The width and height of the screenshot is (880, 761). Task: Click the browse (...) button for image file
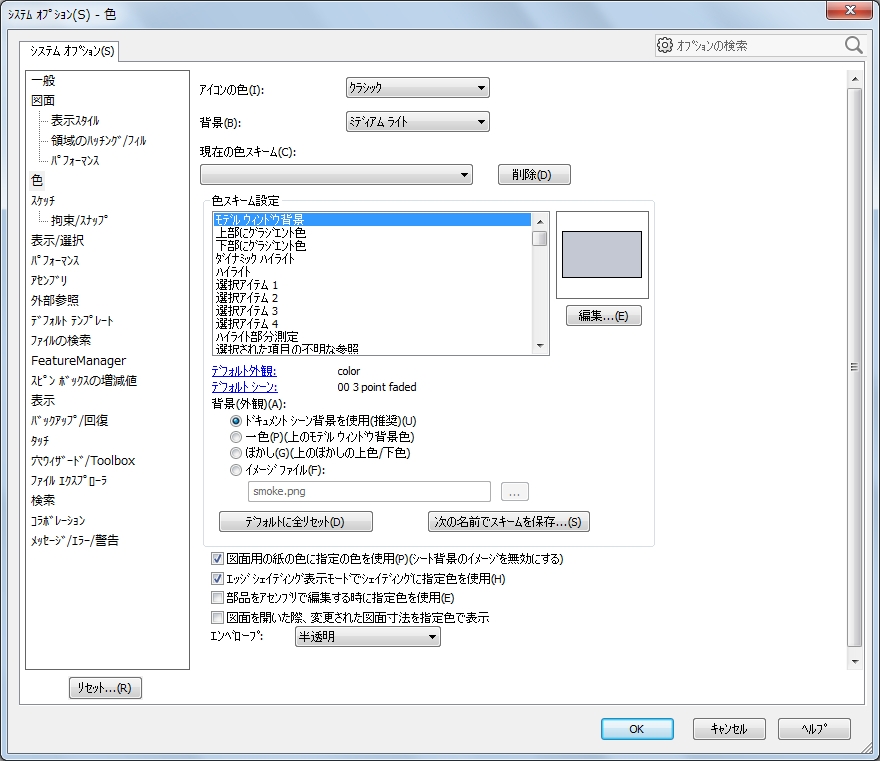click(514, 492)
